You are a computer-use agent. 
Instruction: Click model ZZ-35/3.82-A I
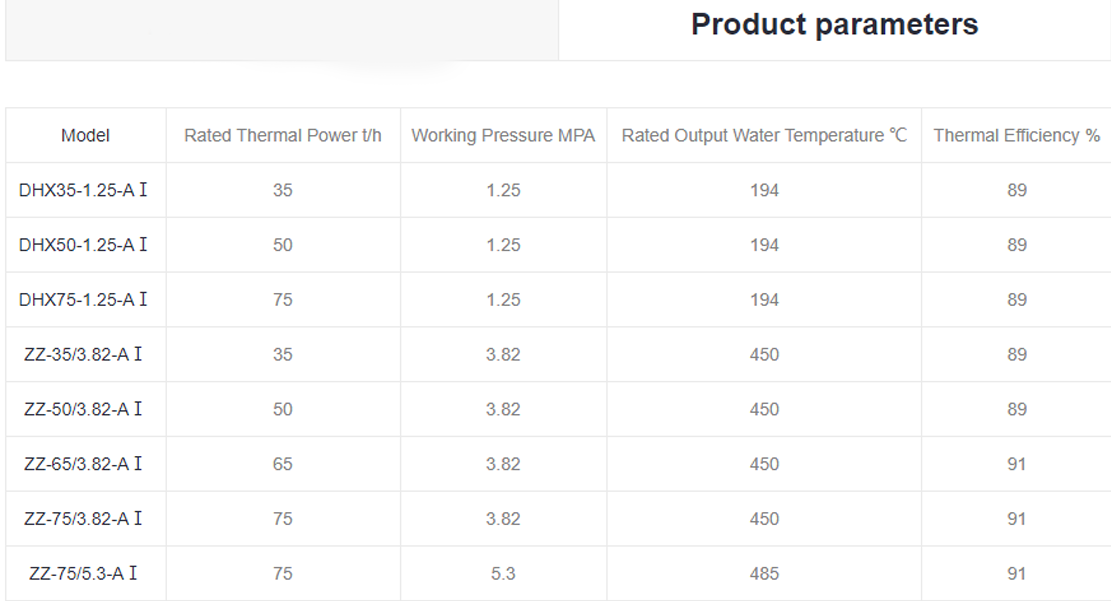coord(83,355)
